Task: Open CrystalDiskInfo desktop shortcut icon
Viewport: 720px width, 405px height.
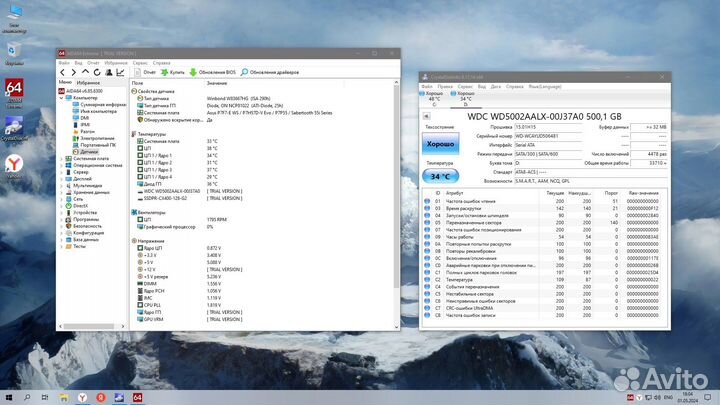Action: [x=14, y=128]
